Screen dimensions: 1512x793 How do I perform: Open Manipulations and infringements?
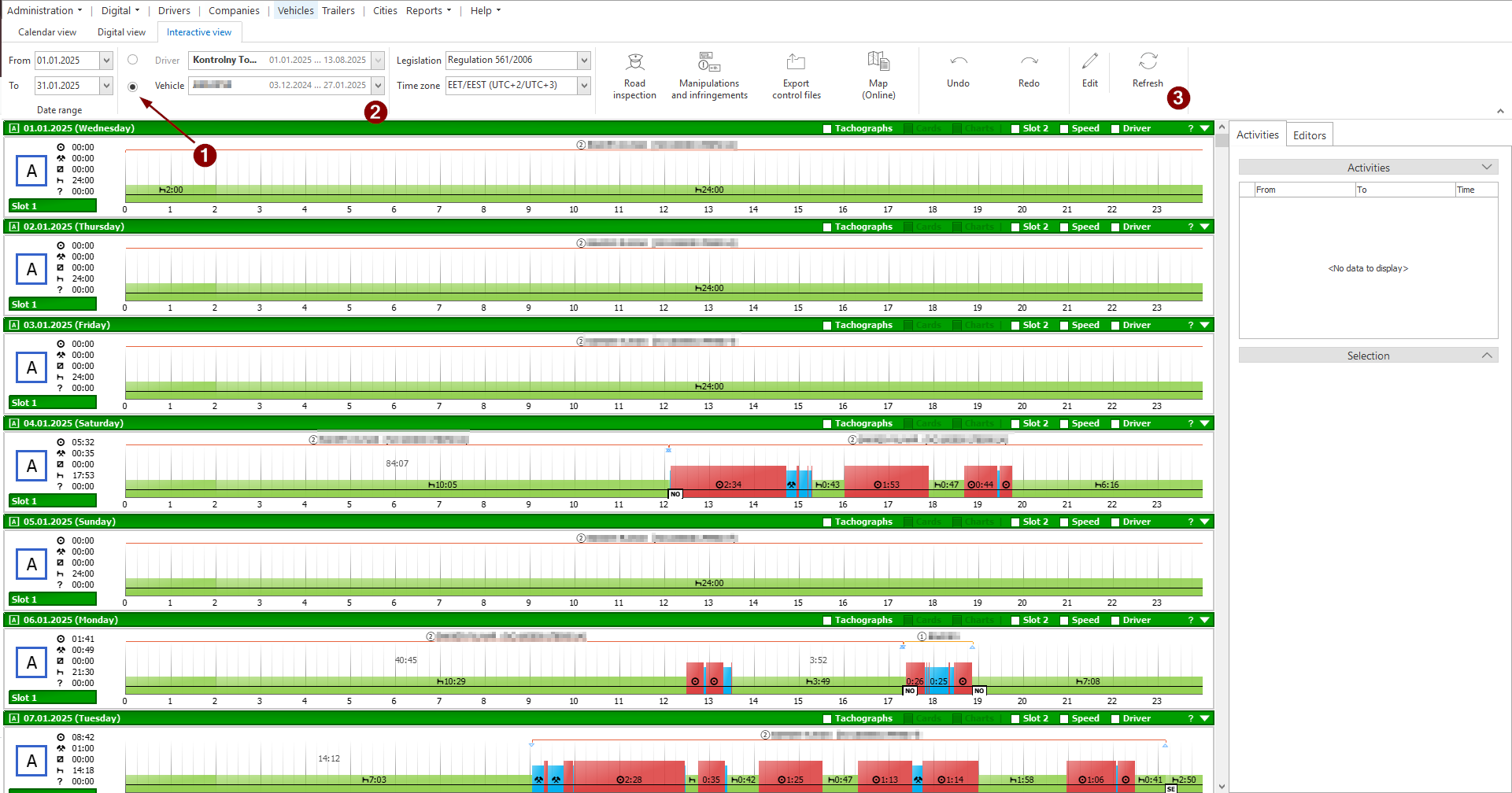click(x=709, y=76)
